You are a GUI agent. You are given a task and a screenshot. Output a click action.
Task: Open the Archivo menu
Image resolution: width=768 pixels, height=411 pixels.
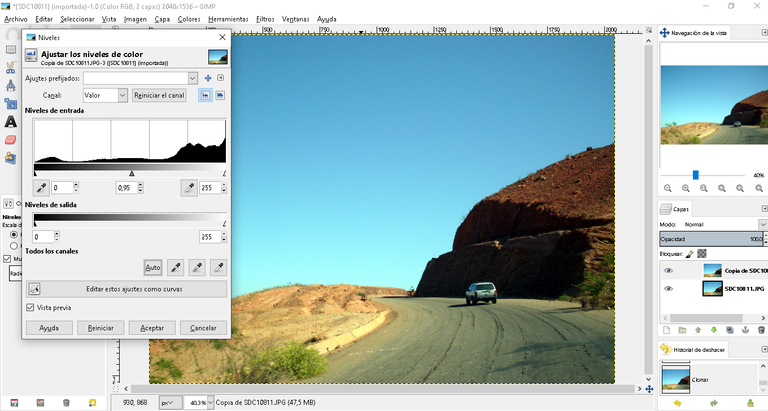pyautogui.click(x=16, y=19)
